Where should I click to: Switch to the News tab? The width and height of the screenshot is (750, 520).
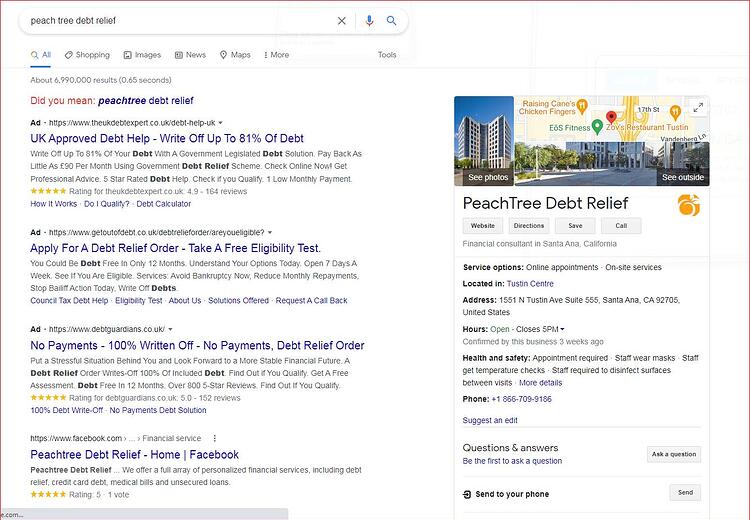click(190, 55)
